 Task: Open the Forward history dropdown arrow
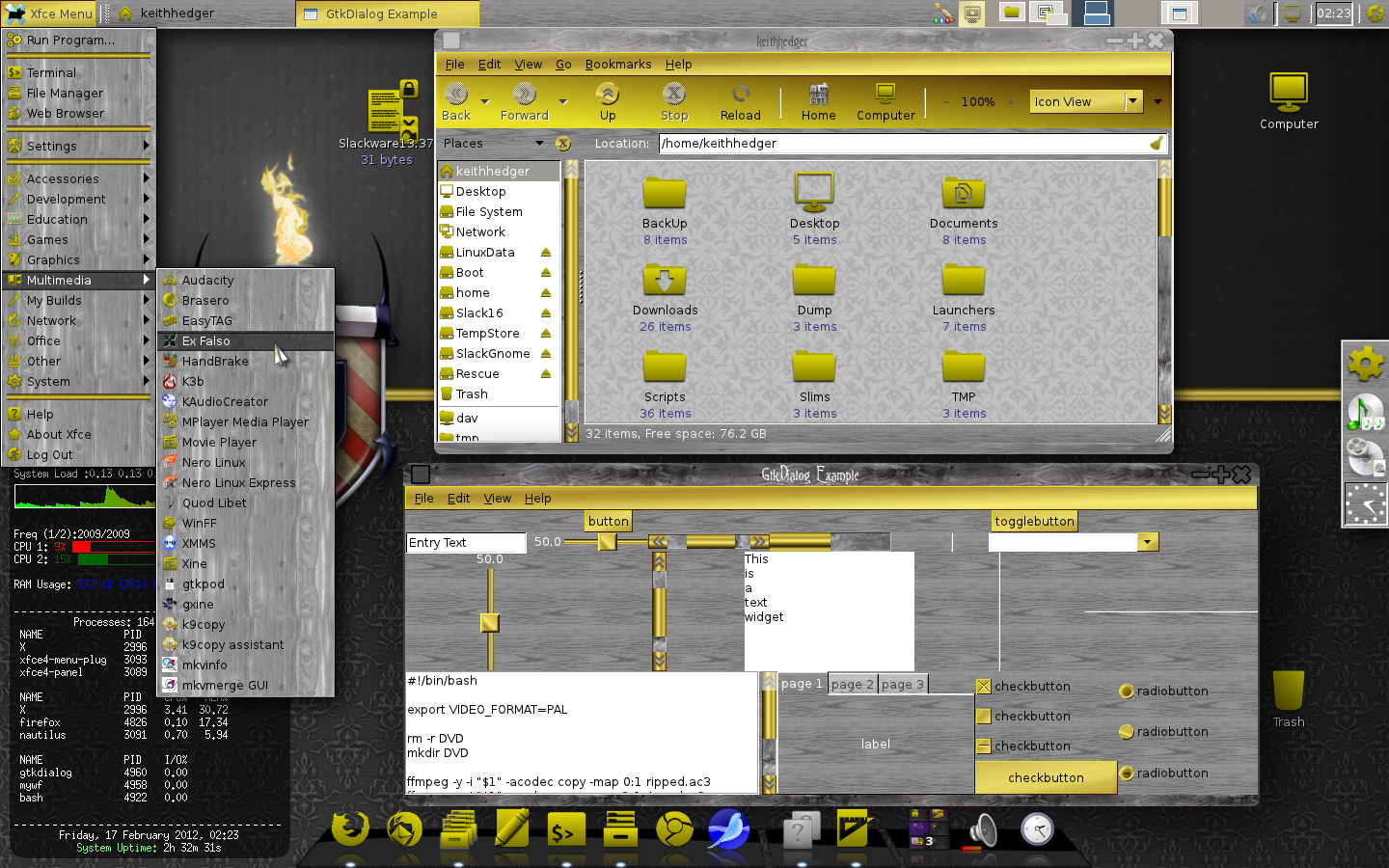(x=563, y=101)
